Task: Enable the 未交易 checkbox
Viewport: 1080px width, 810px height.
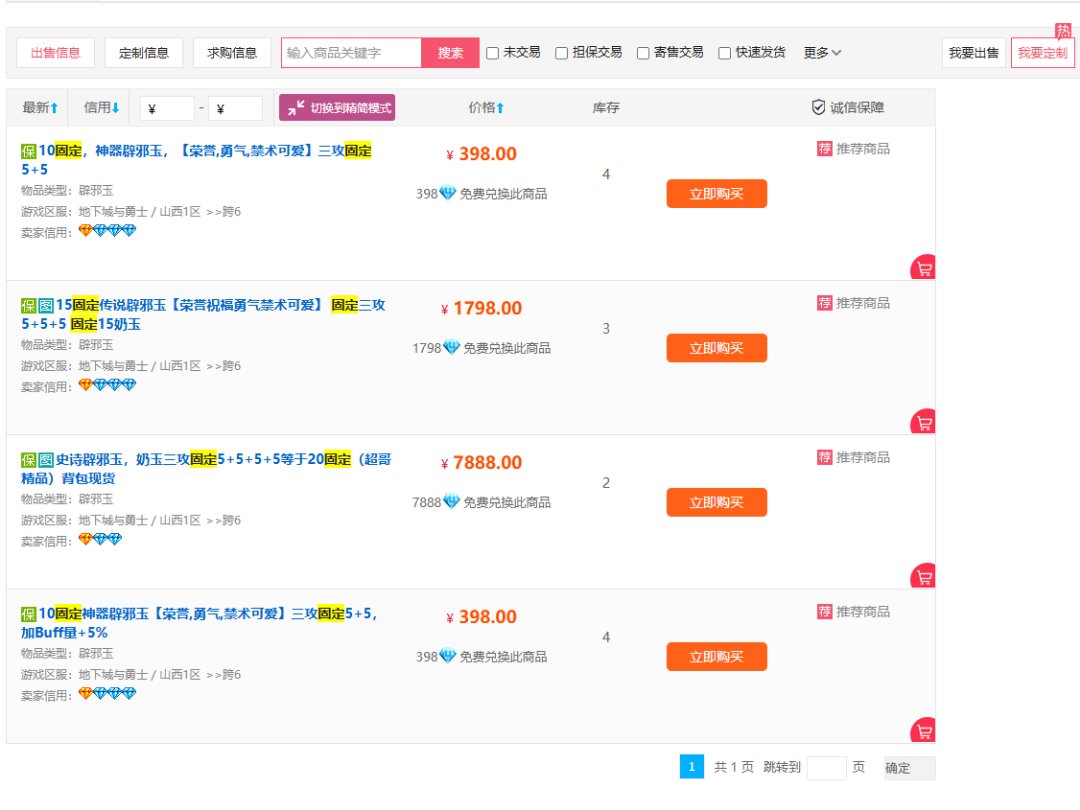Action: point(492,53)
